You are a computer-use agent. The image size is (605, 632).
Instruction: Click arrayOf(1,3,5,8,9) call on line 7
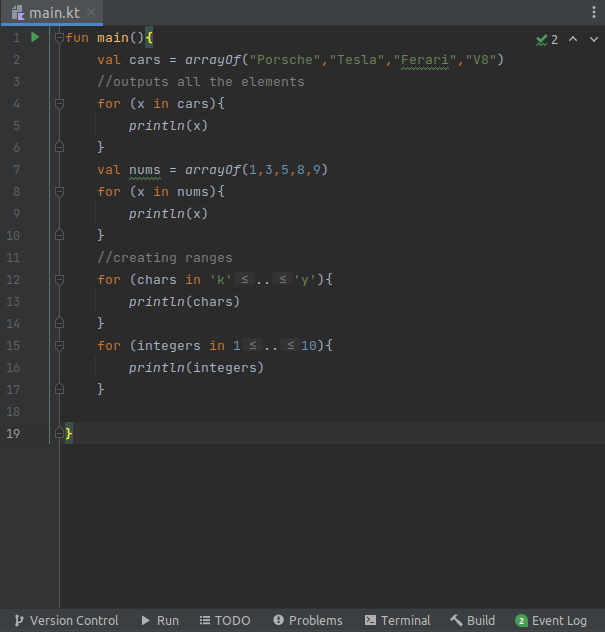click(256, 170)
